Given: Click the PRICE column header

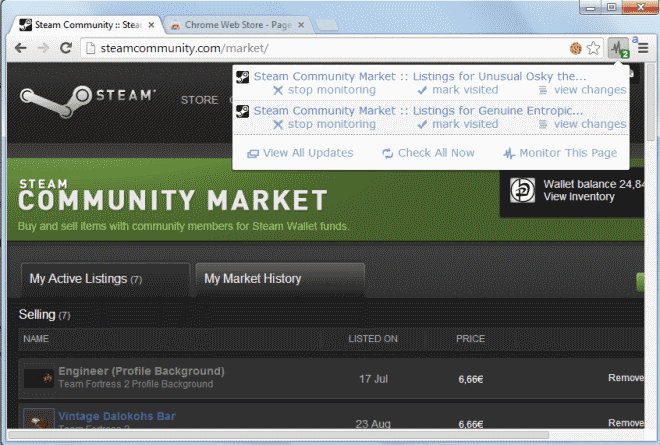Looking at the screenshot, I should [x=471, y=338].
